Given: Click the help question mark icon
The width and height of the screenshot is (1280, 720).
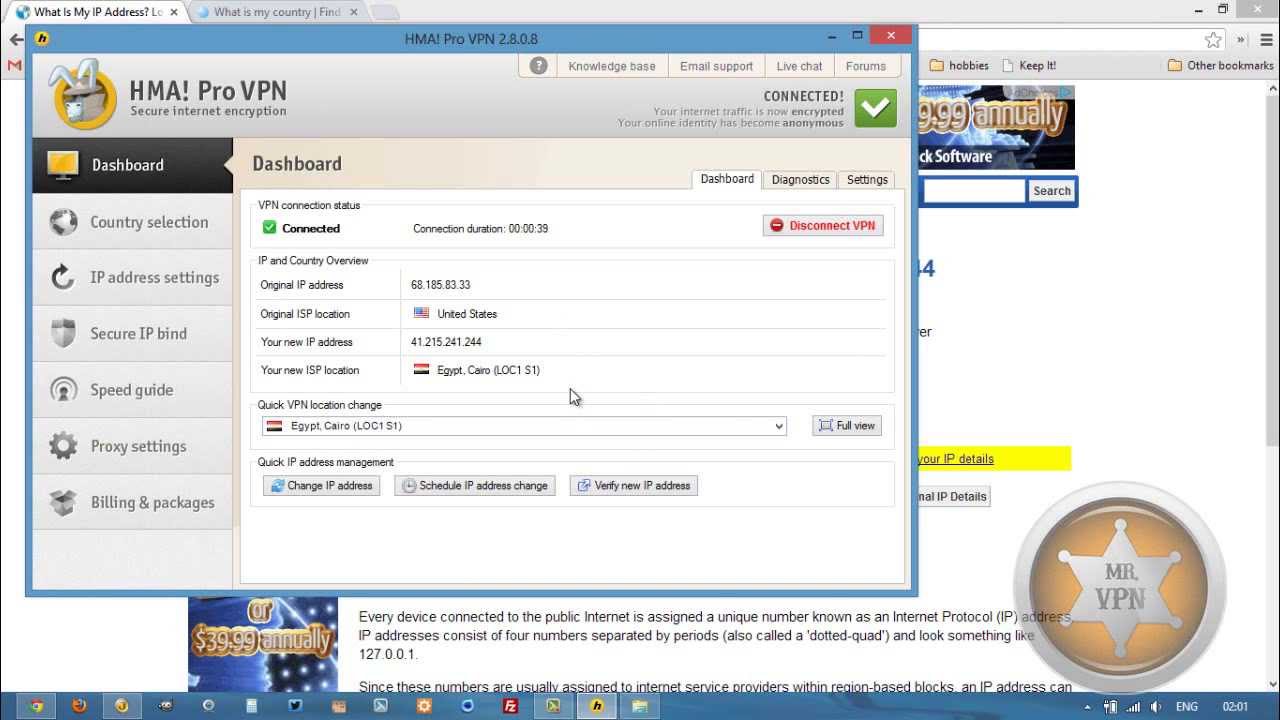Looking at the screenshot, I should pyautogui.click(x=539, y=66).
